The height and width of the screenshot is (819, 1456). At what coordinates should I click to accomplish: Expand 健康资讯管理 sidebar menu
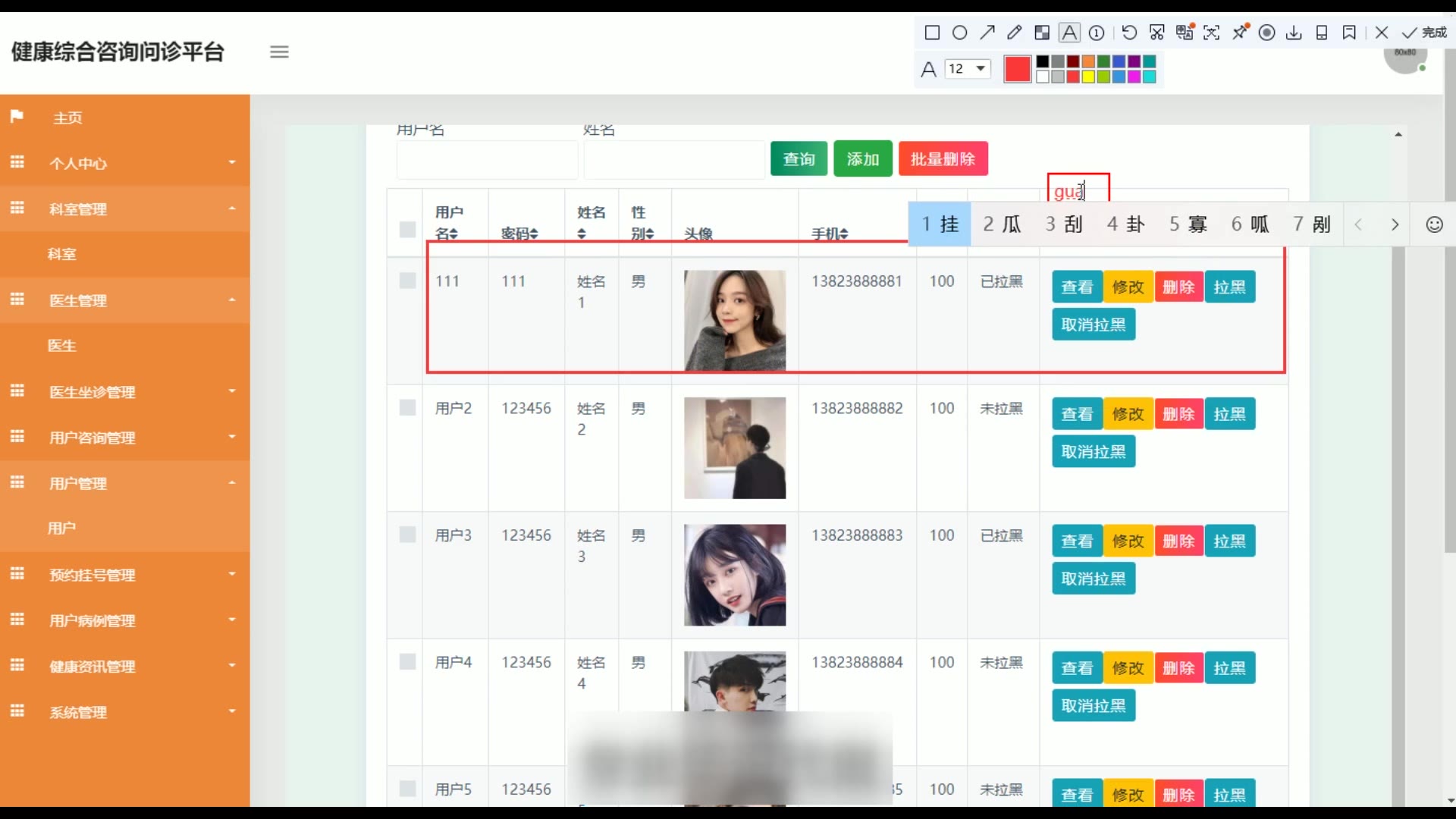[x=125, y=667]
